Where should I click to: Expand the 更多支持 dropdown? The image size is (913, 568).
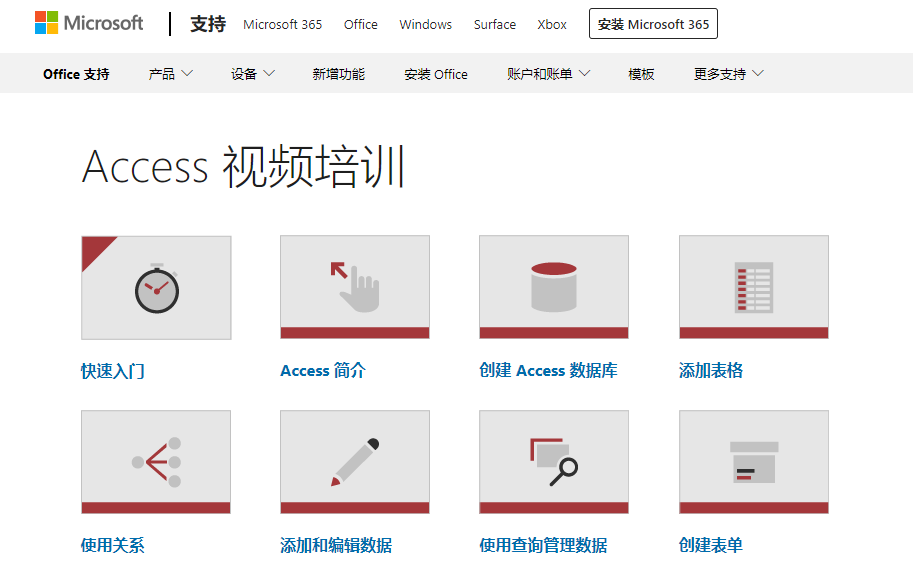coord(728,74)
